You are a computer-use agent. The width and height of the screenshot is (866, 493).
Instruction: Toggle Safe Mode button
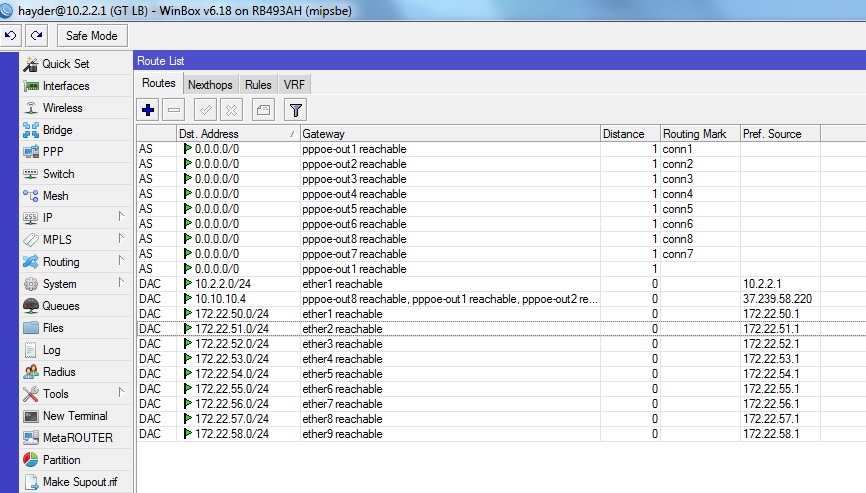tap(92, 36)
